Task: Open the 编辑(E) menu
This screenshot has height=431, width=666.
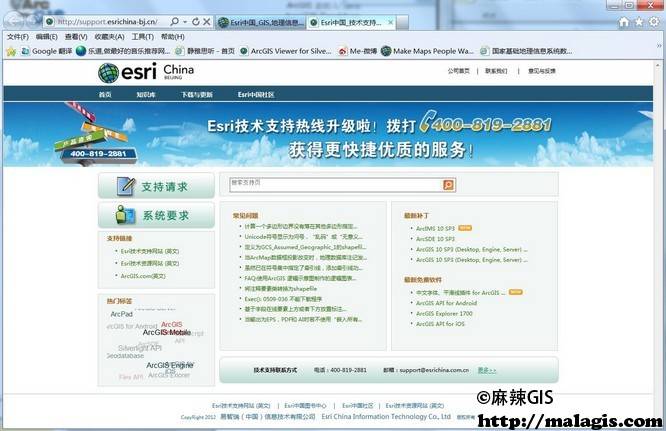Action: (46, 37)
